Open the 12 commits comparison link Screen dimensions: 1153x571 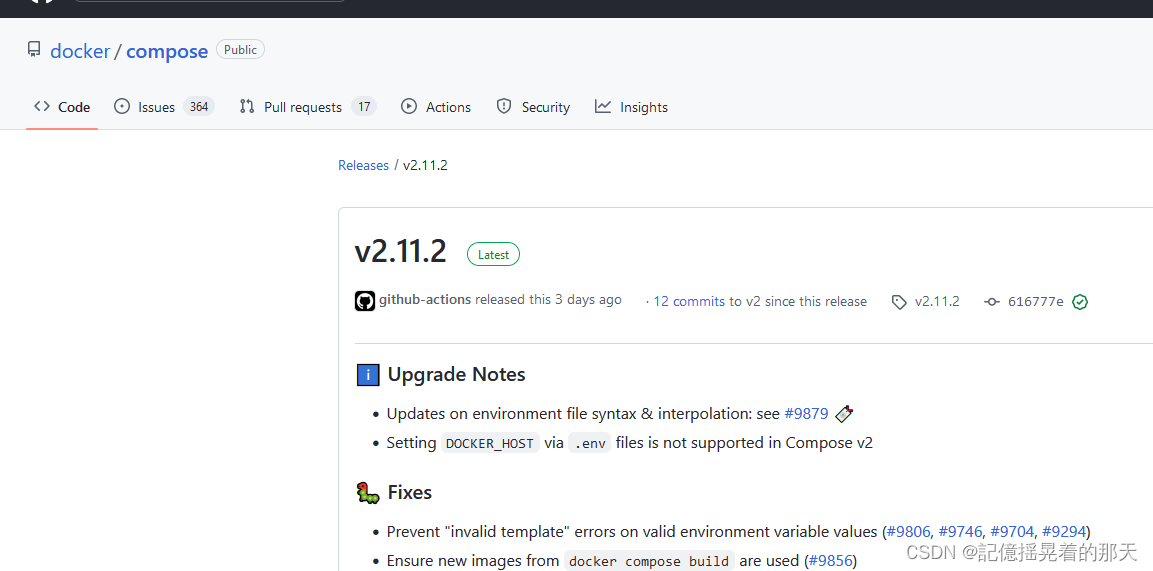click(689, 301)
